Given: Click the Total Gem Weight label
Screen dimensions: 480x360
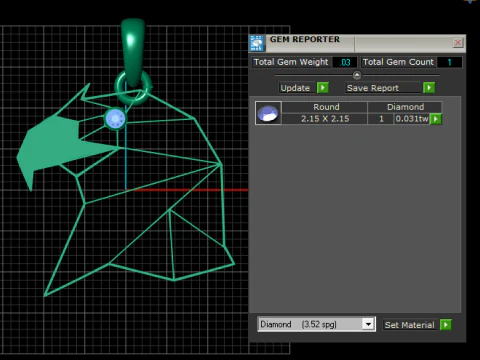Looking at the screenshot, I should pyautogui.click(x=291, y=62).
